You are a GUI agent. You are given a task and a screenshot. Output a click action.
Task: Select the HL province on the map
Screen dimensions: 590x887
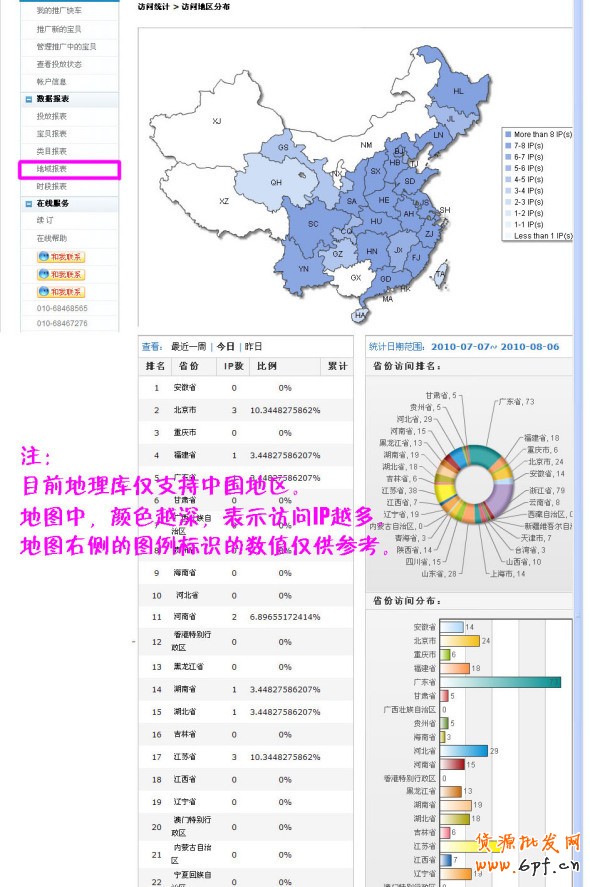(458, 91)
